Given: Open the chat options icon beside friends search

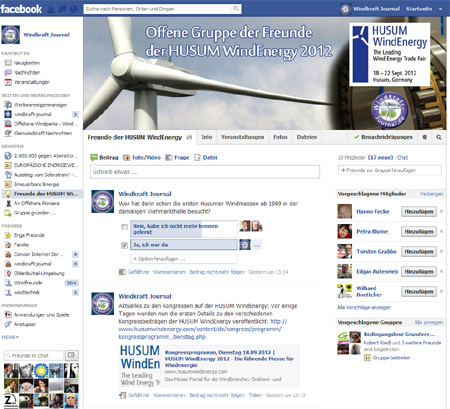Looking at the screenshot, I should coord(71,355).
